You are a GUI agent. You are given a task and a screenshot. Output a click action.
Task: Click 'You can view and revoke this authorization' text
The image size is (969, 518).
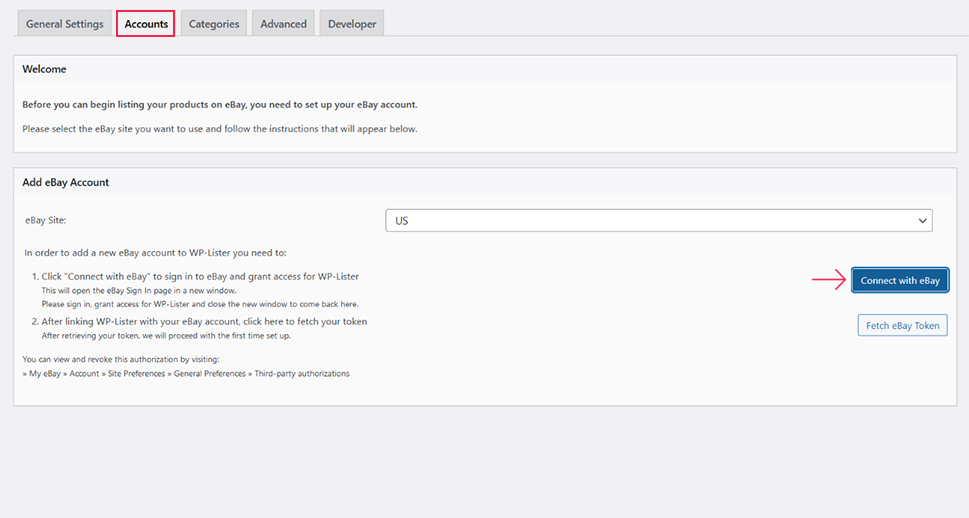[121, 359]
